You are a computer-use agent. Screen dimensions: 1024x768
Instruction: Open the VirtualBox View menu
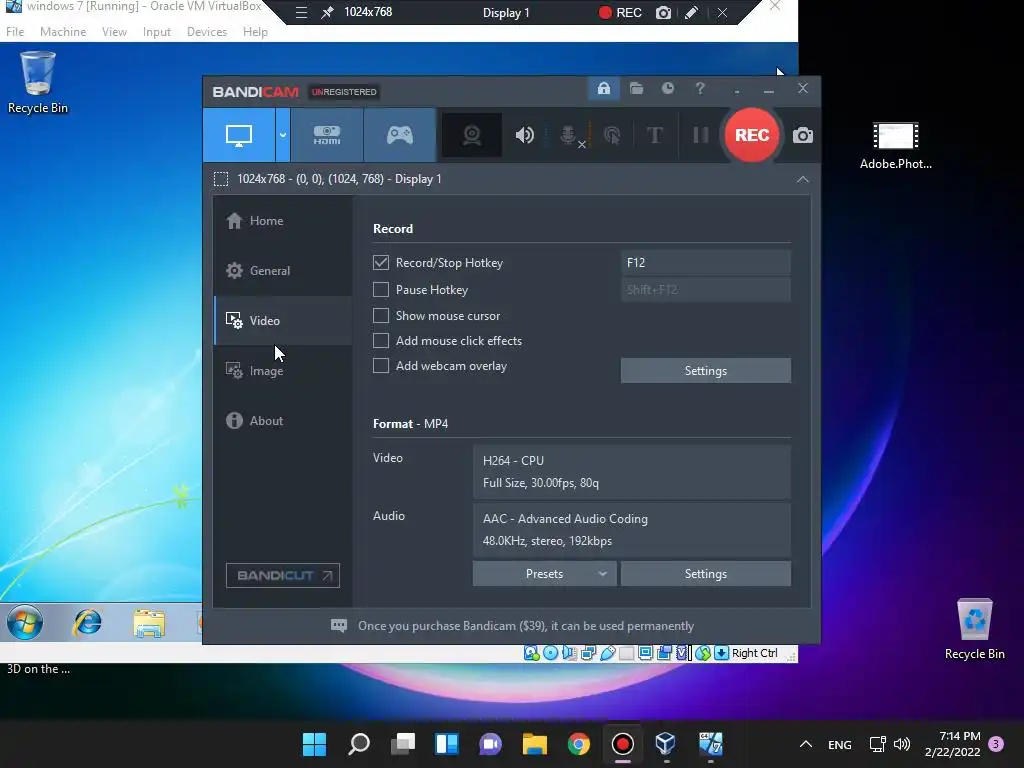[x=114, y=31]
